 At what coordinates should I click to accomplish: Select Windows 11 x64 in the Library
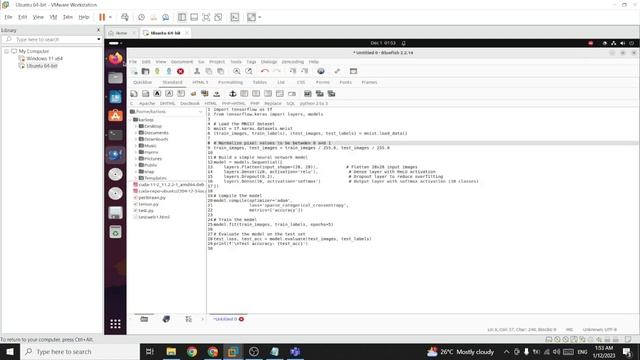(x=44, y=58)
